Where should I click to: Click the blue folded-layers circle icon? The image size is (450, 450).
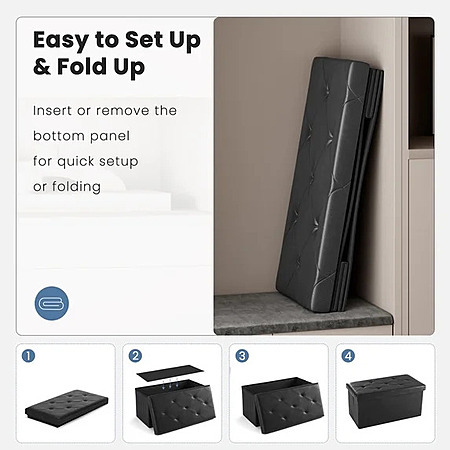[x=52, y=303]
